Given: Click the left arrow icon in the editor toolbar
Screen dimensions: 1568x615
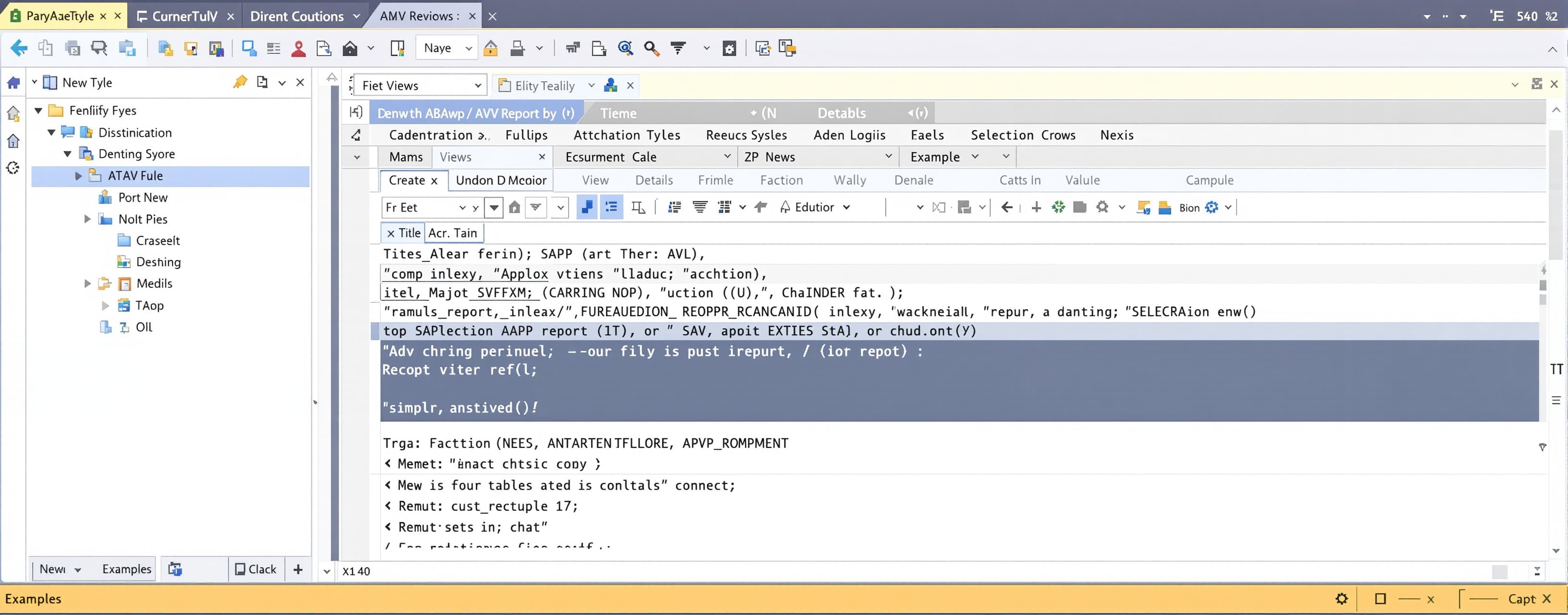Looking at the screenshot, I should (1007, 207).
